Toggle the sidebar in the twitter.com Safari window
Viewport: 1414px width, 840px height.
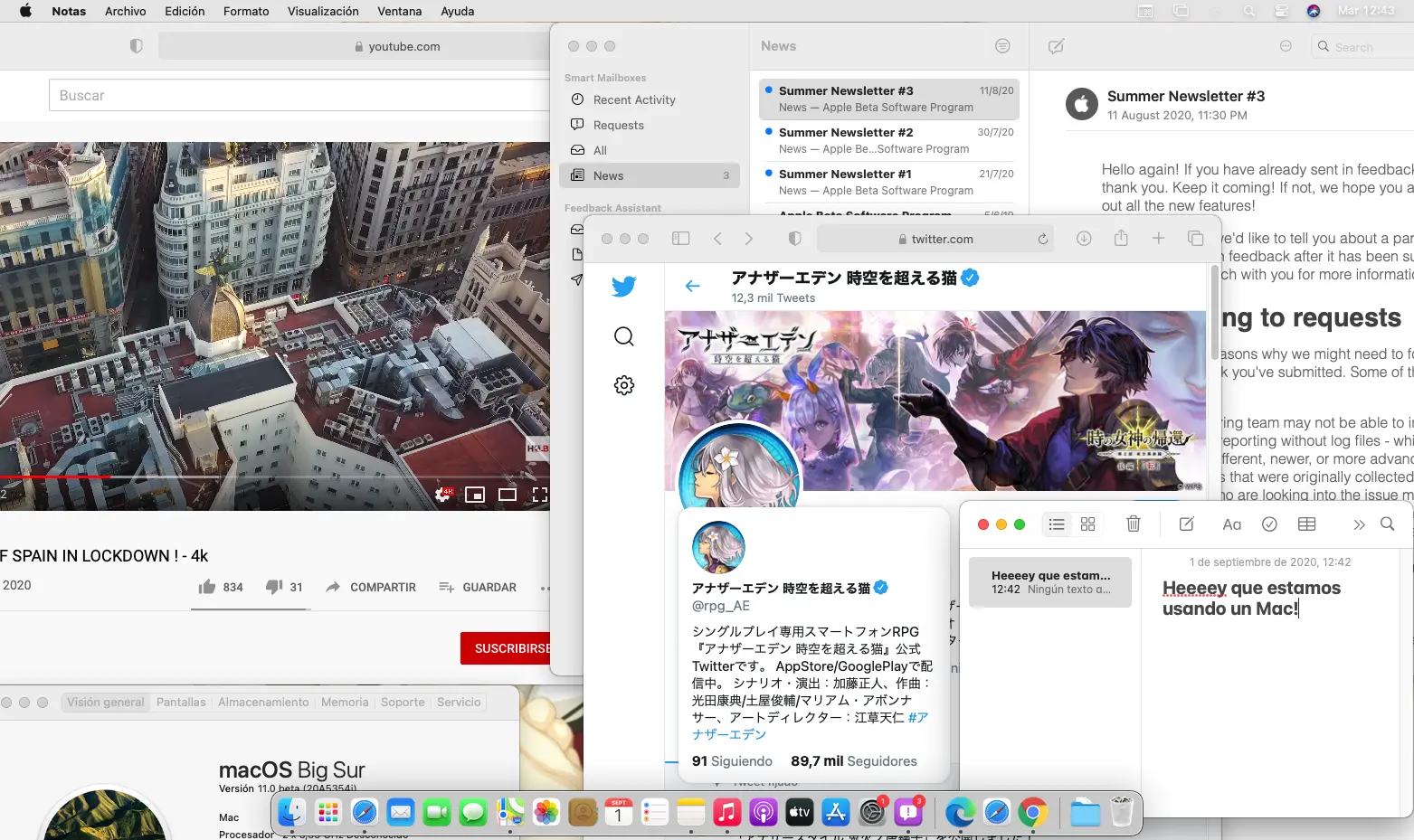tap(681, 239)
